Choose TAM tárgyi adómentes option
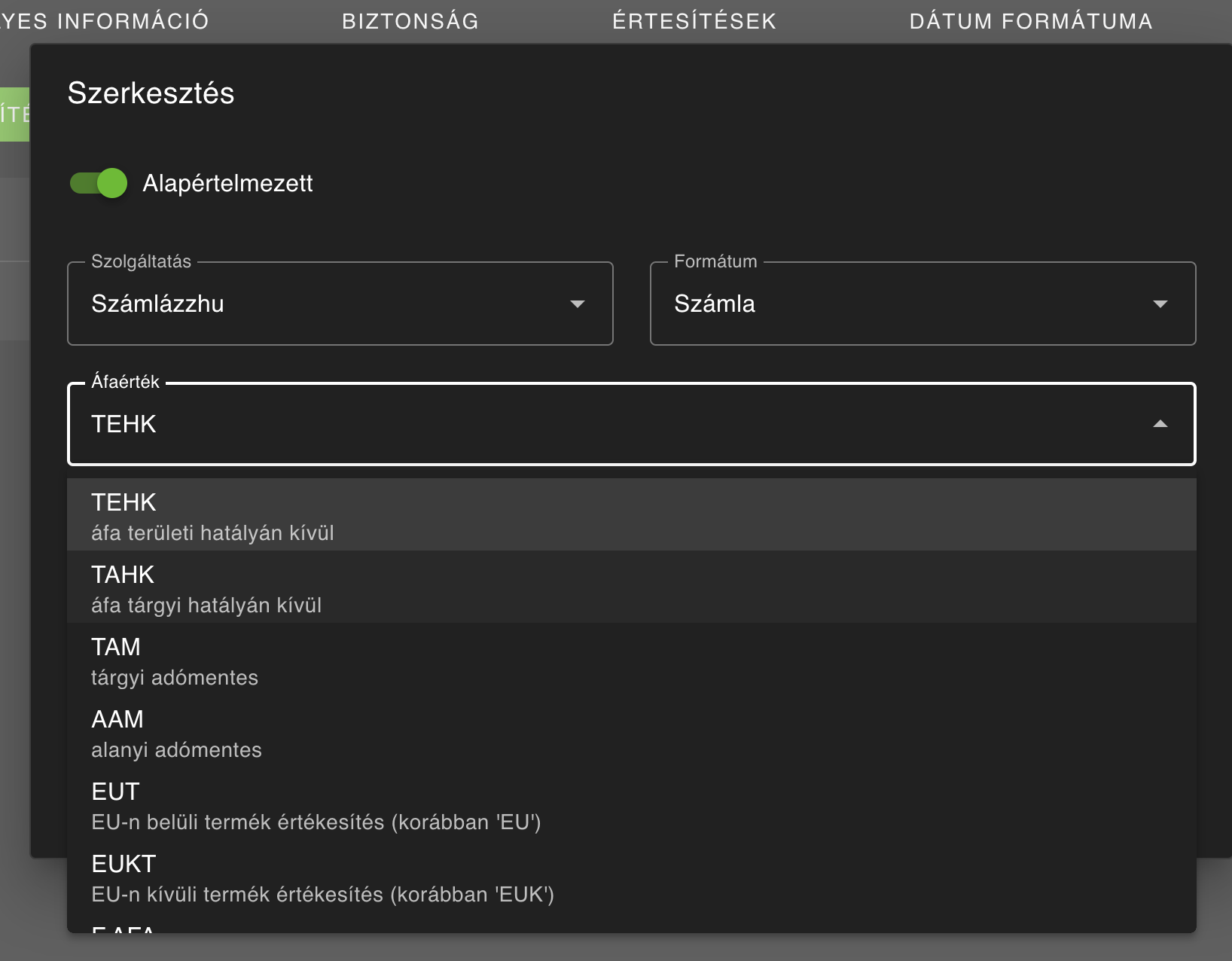 [x=631, y=660]
